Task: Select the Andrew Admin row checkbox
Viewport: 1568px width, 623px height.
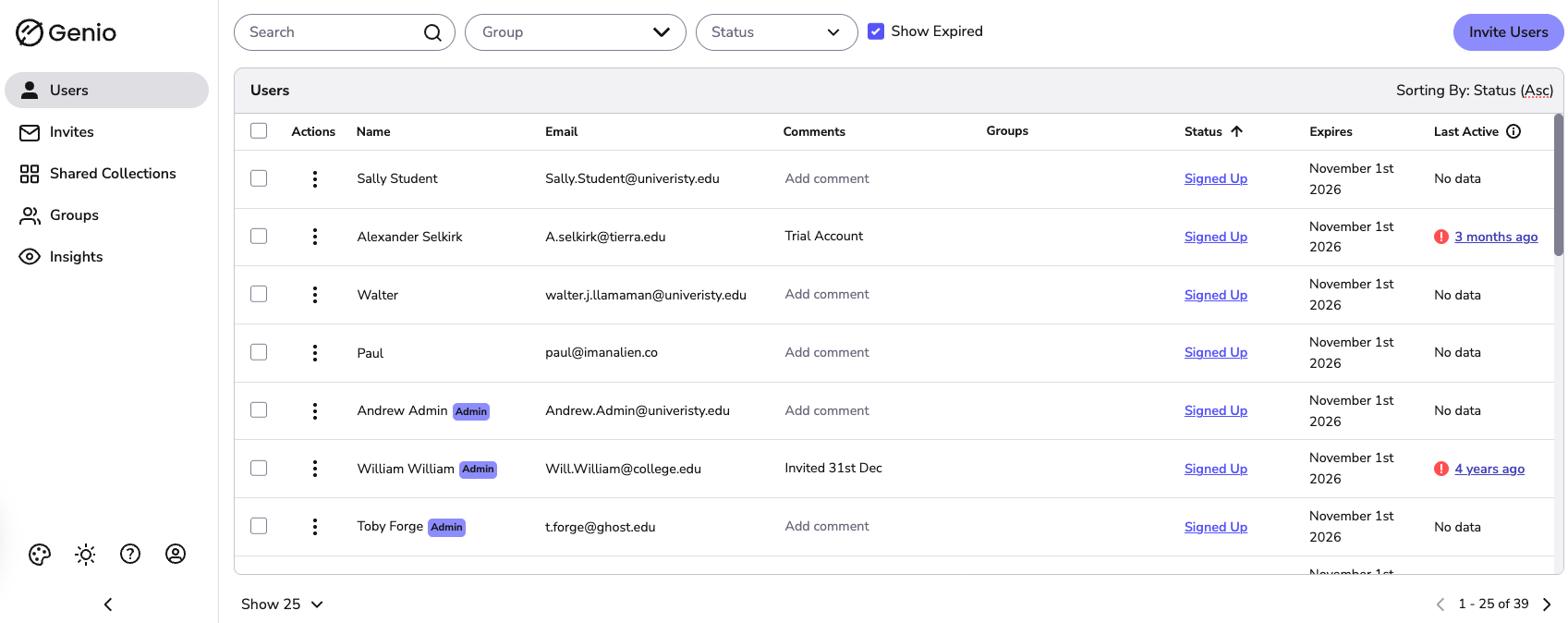Action: (x=259, y=409)
